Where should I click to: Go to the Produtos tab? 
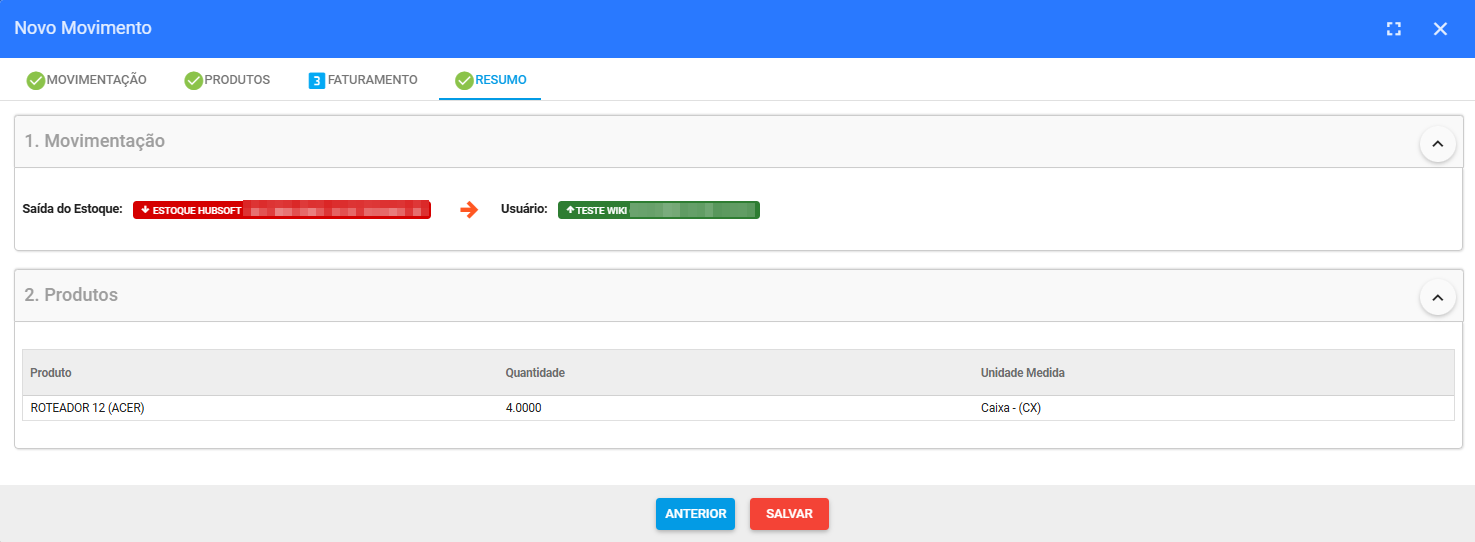click(x=228, y=80)
